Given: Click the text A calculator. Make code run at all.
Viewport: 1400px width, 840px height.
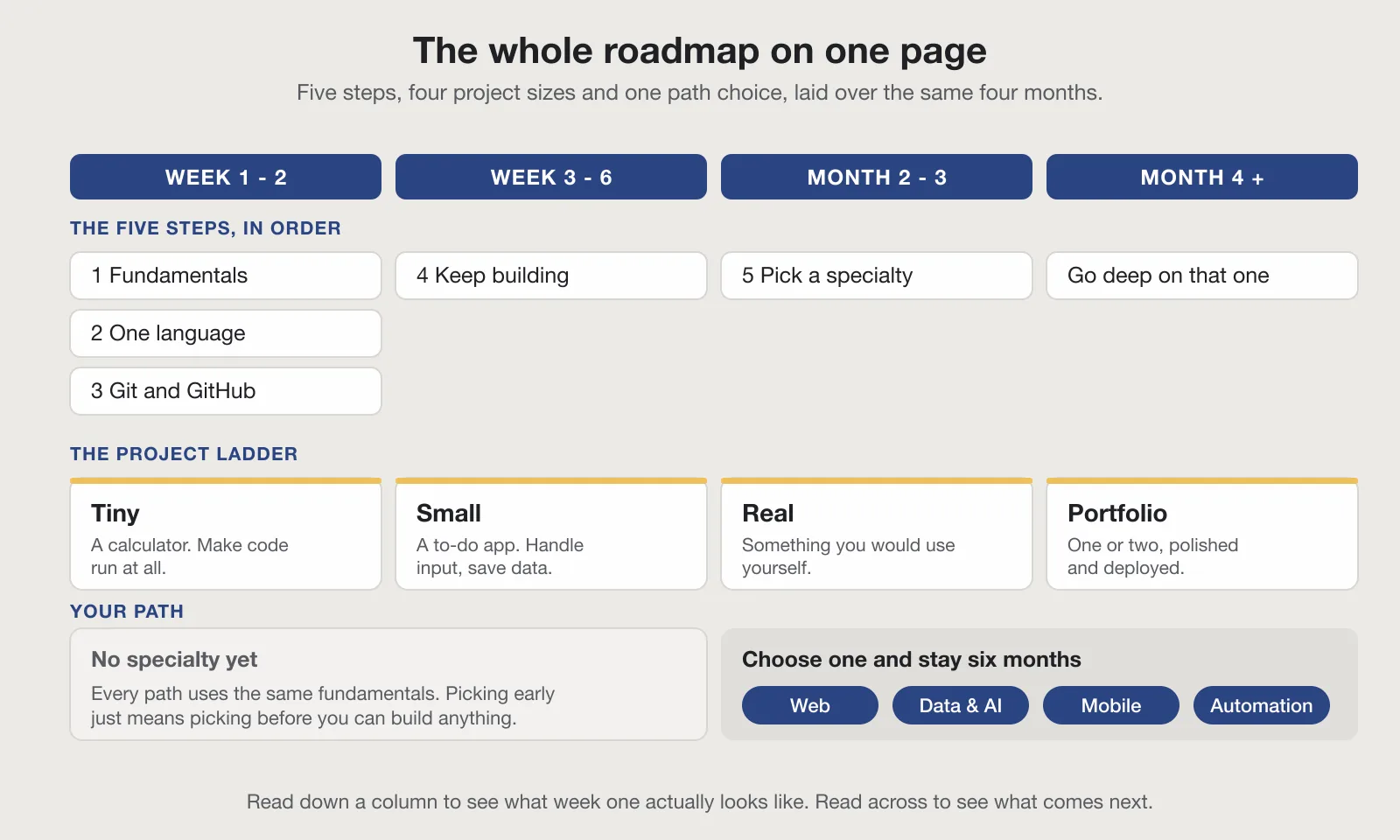Looking at the screenshot, I should coord(190,556).
